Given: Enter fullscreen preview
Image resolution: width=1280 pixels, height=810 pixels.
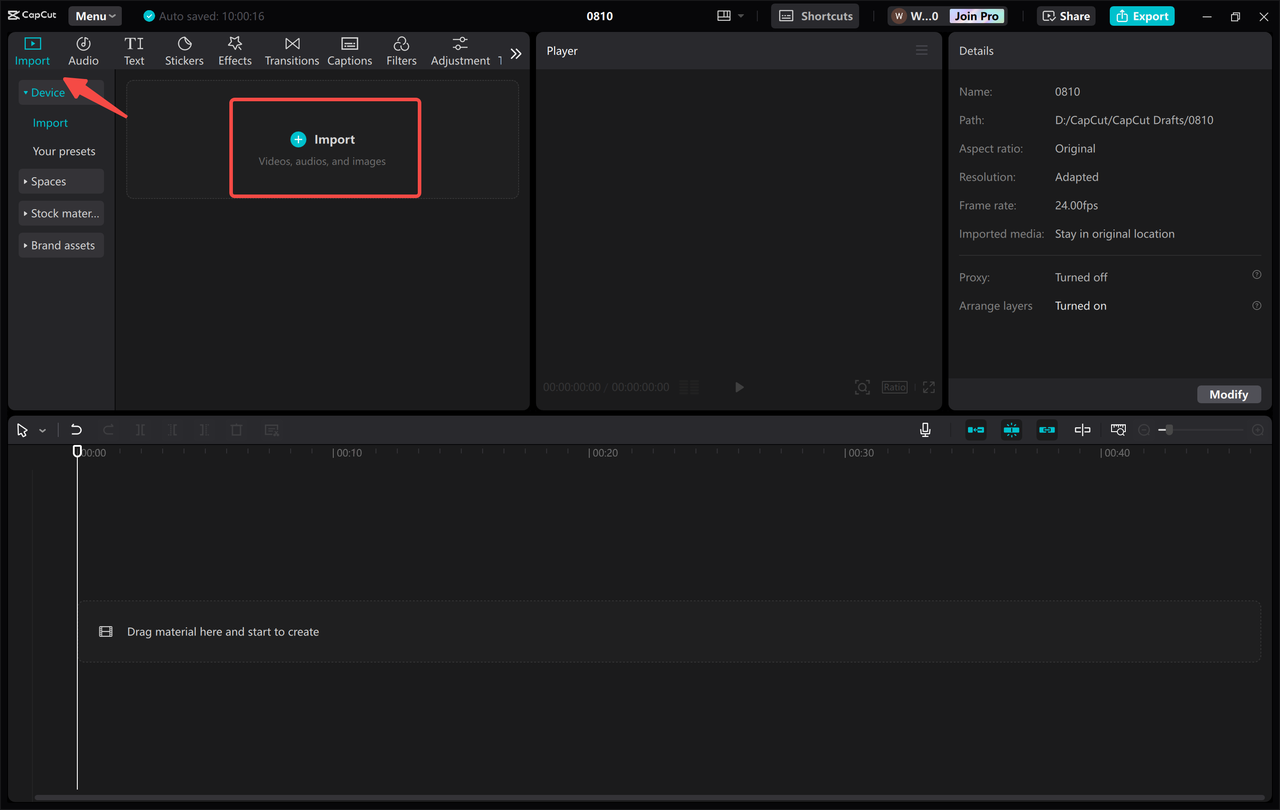Looking at the screenshot, I should point(928,387).
